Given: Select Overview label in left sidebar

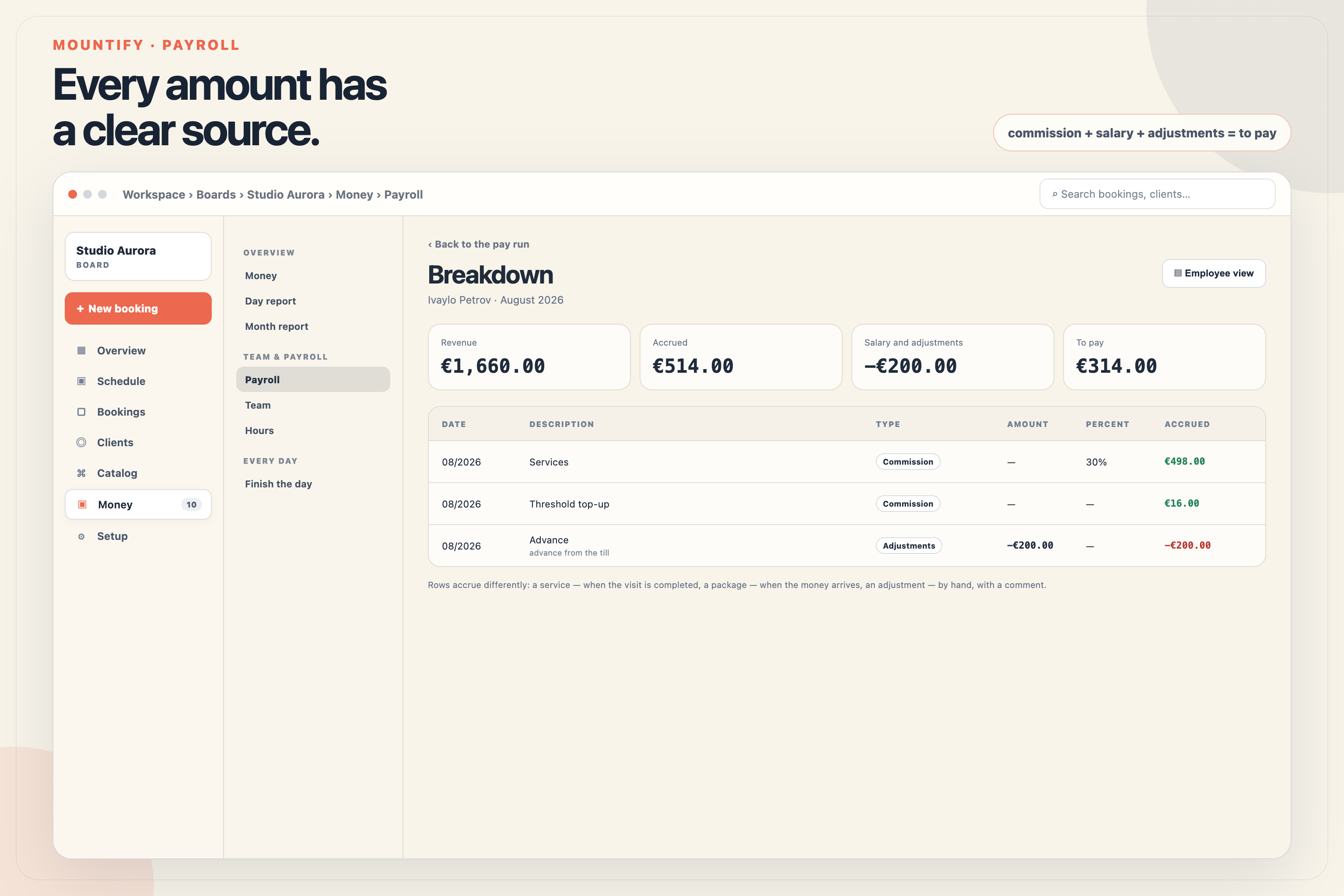Looking at the screenshot, I should click(121, 350).
